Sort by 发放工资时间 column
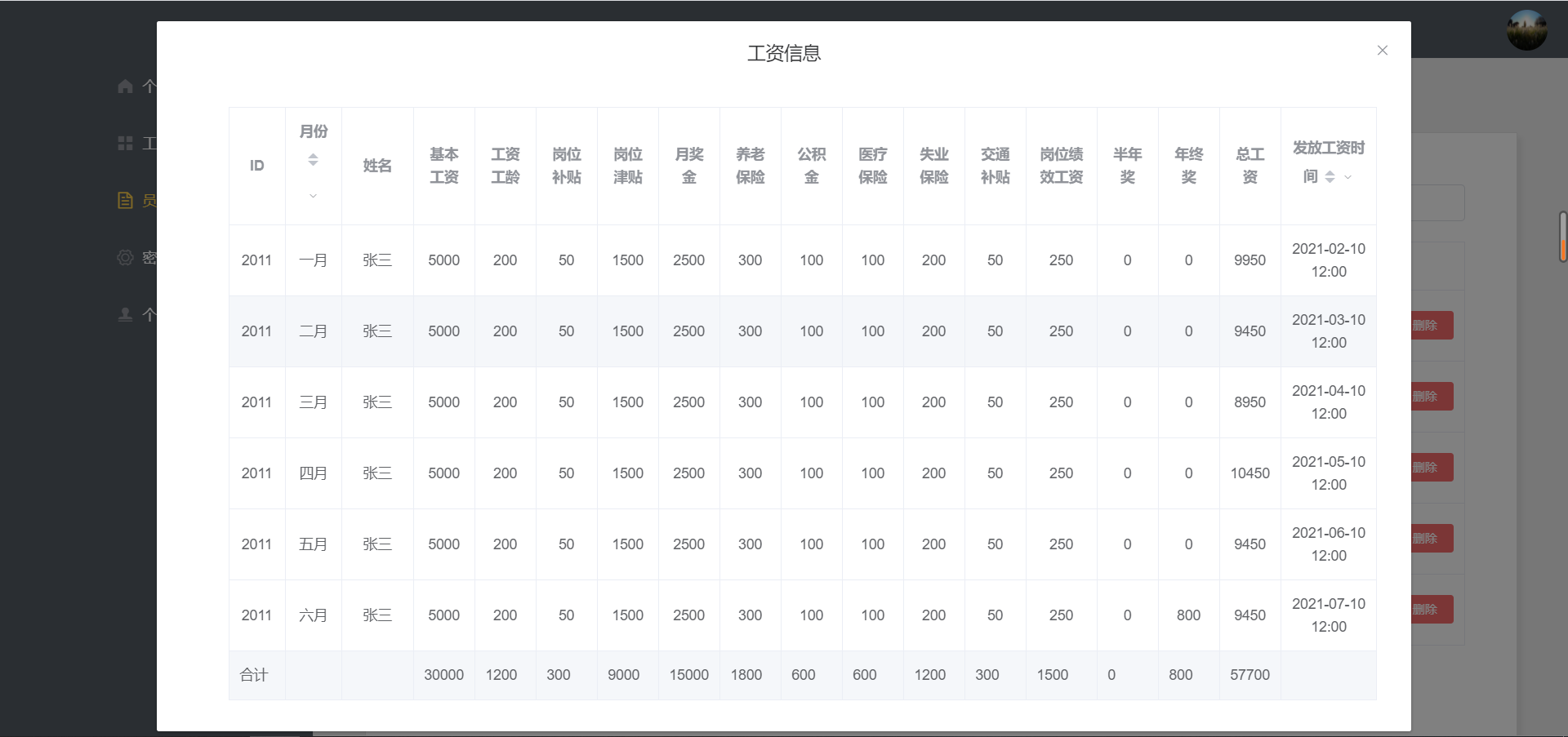The image size is (1568, 737). 1330,177
